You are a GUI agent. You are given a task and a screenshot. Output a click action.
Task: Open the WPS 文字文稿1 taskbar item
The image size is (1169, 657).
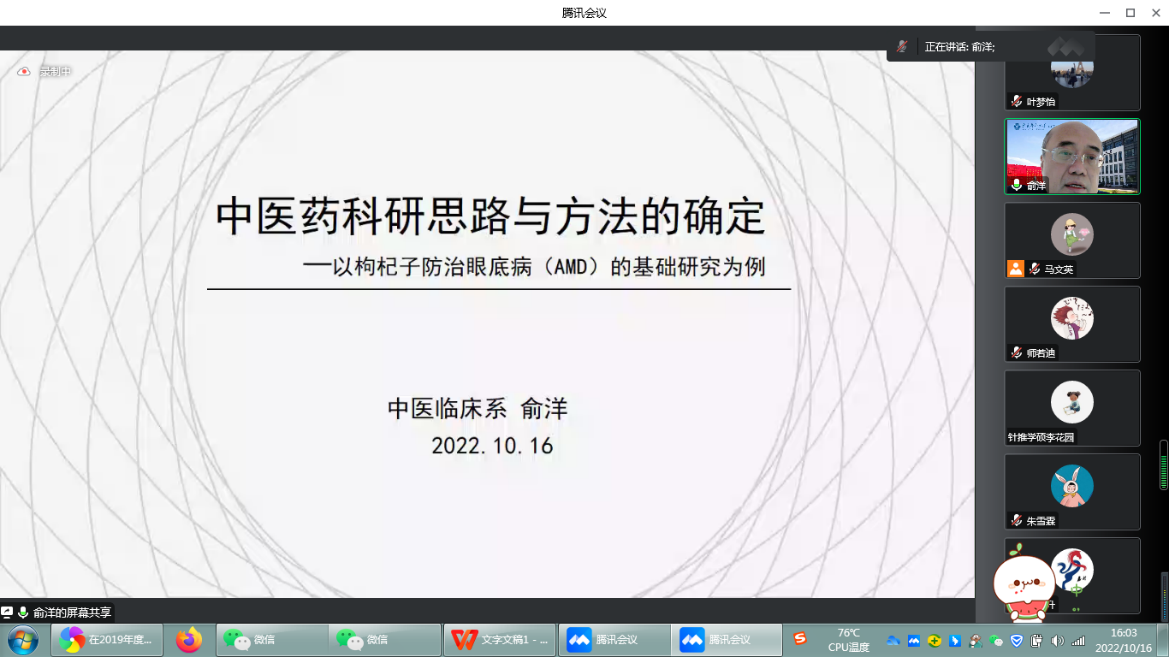point(499,640)
